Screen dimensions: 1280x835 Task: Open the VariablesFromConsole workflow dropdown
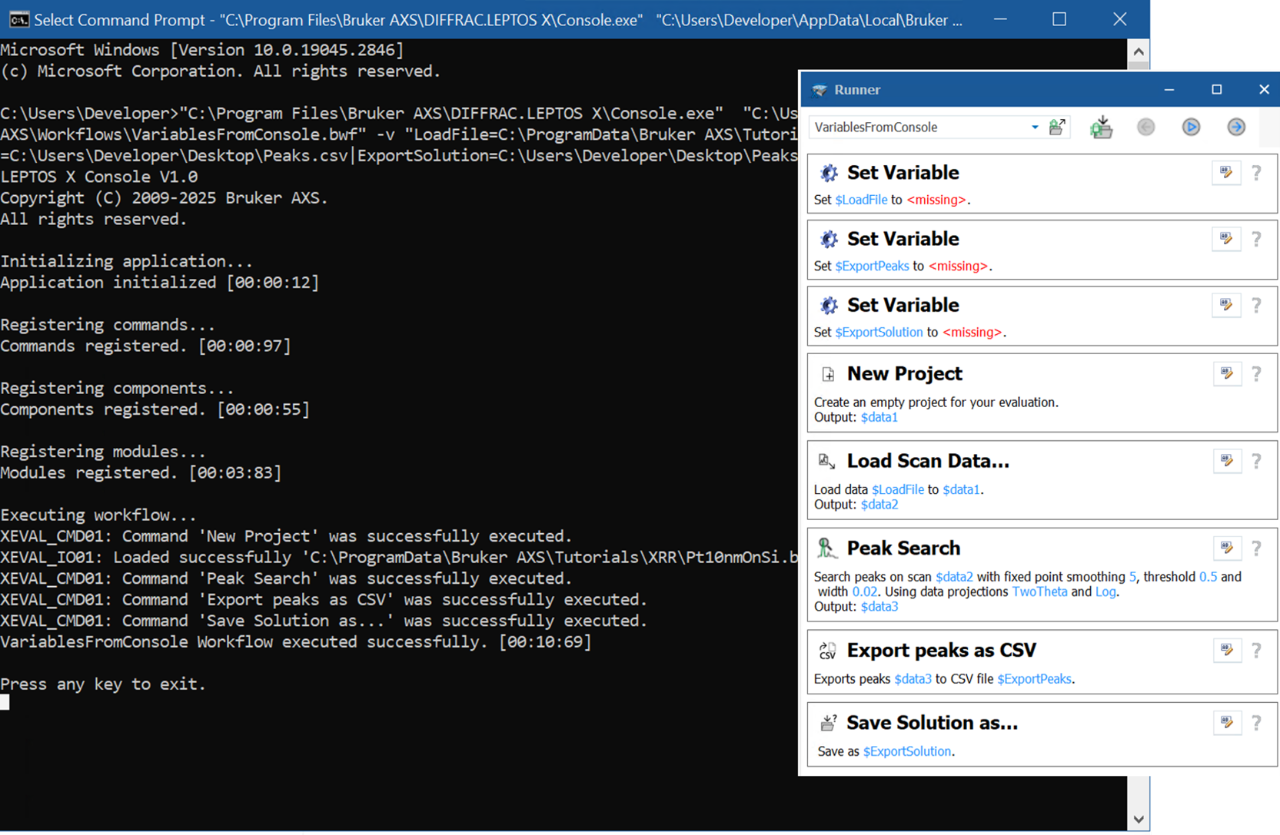pos(1034,127)
